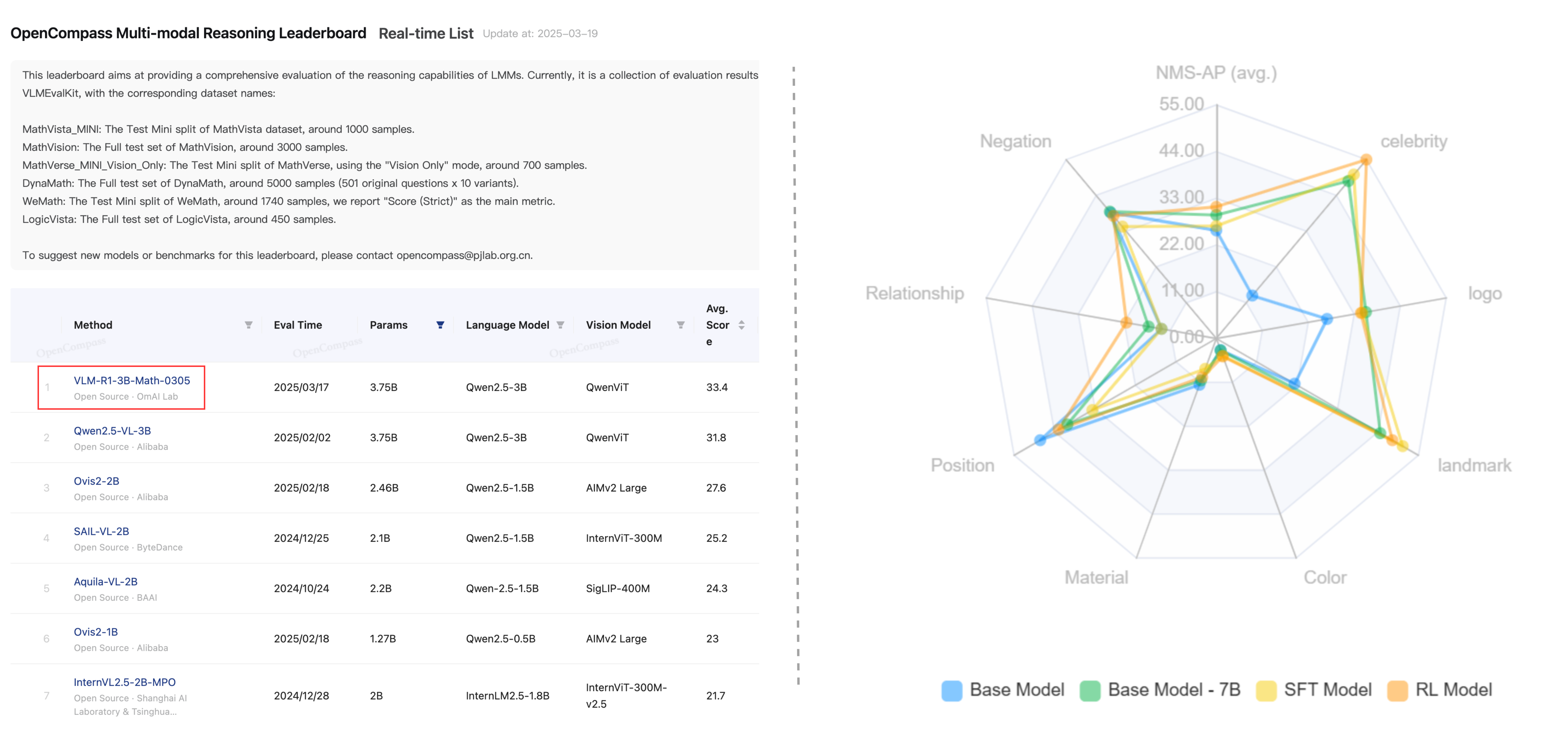Viewport: 1568px width, 731px height.
Task: Open SAIL-VL-2B model link
Action: coord(101,531)
